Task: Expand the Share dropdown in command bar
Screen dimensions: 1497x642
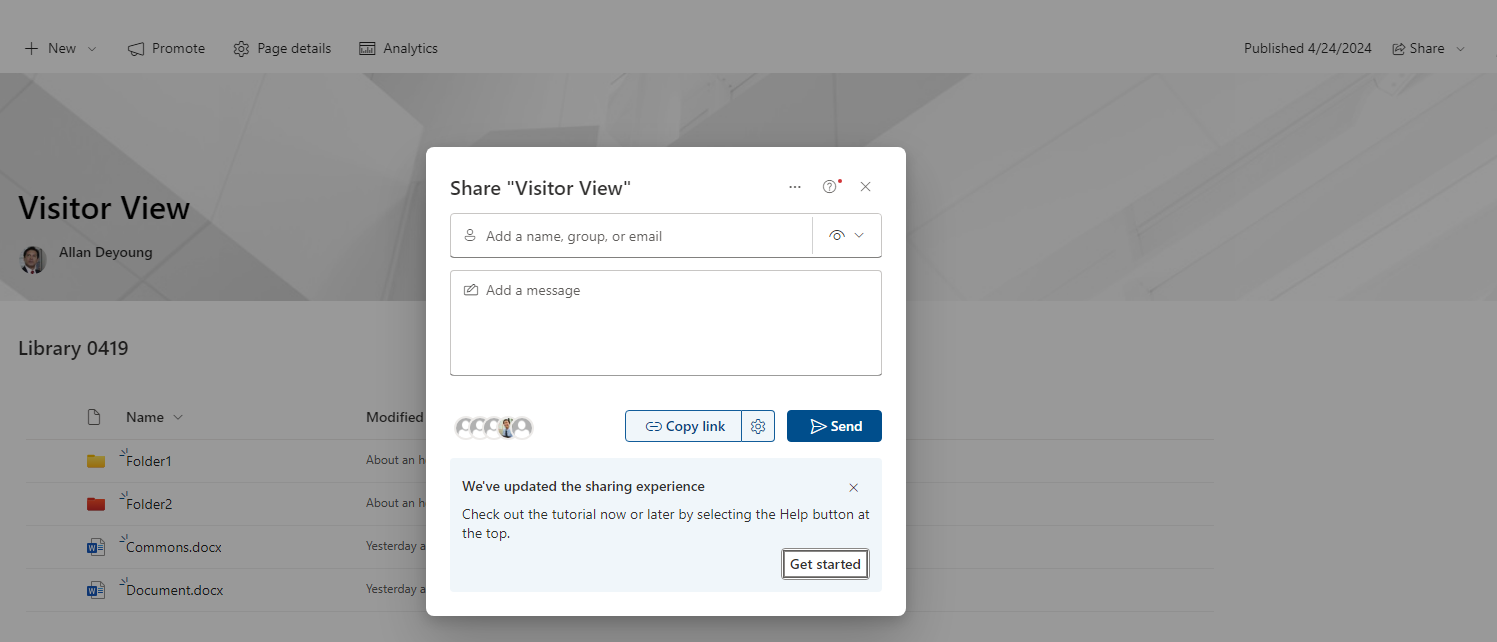Action: (1461, 49)
